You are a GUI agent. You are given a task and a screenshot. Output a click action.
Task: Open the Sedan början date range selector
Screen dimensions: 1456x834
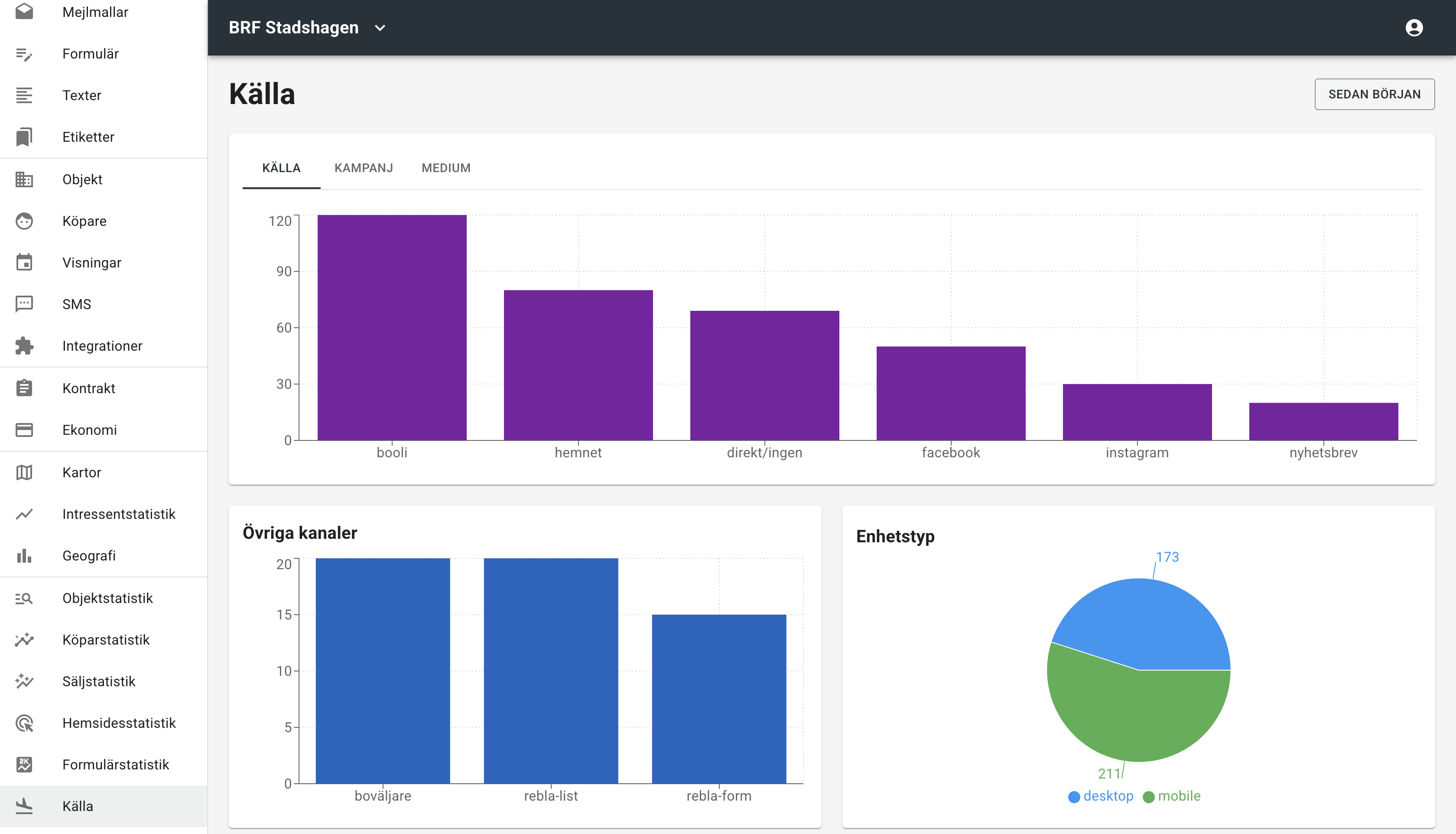coord(1374,94)
